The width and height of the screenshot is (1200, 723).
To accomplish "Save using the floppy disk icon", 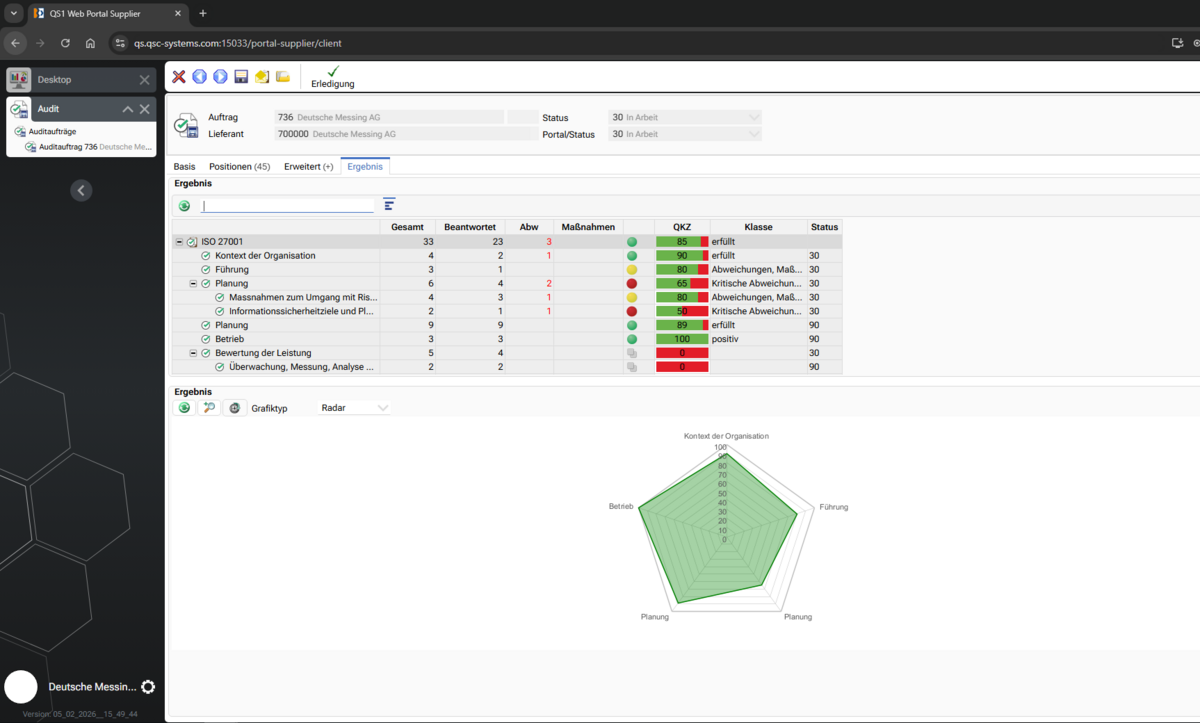I will tap(241, 77).
